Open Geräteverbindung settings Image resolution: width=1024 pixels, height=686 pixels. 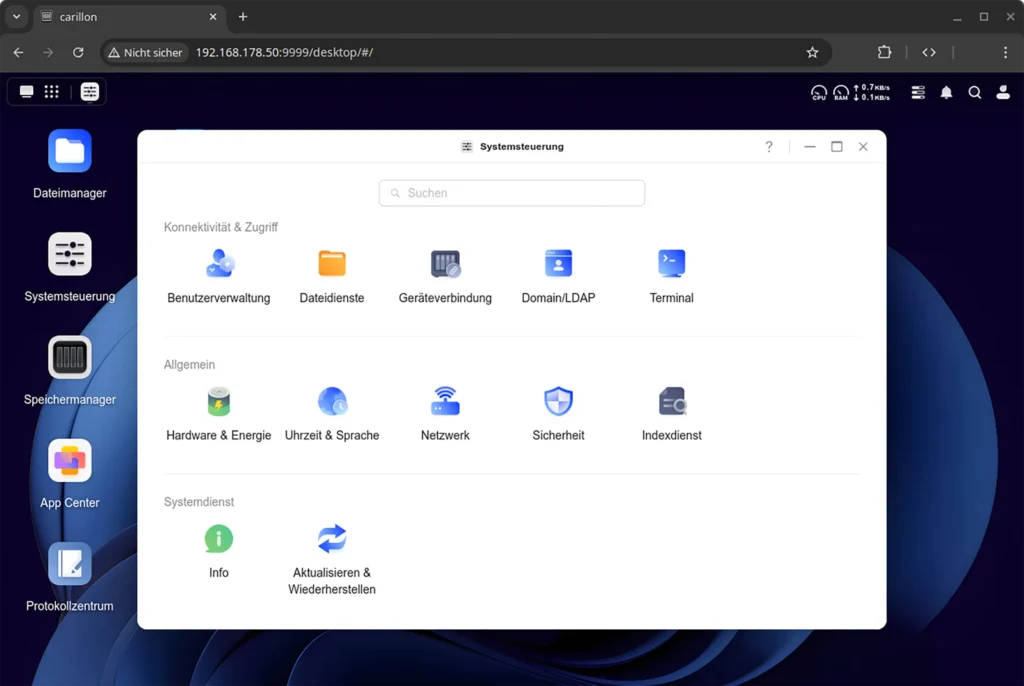coord(445,264)
